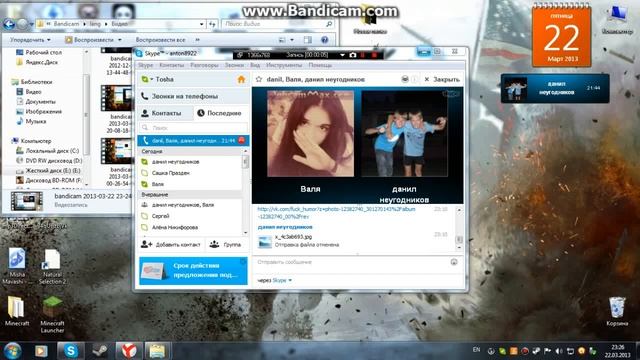Open the Windows Start menu
This screenshot has width=640, height=360.
click(x=13, y=351)
